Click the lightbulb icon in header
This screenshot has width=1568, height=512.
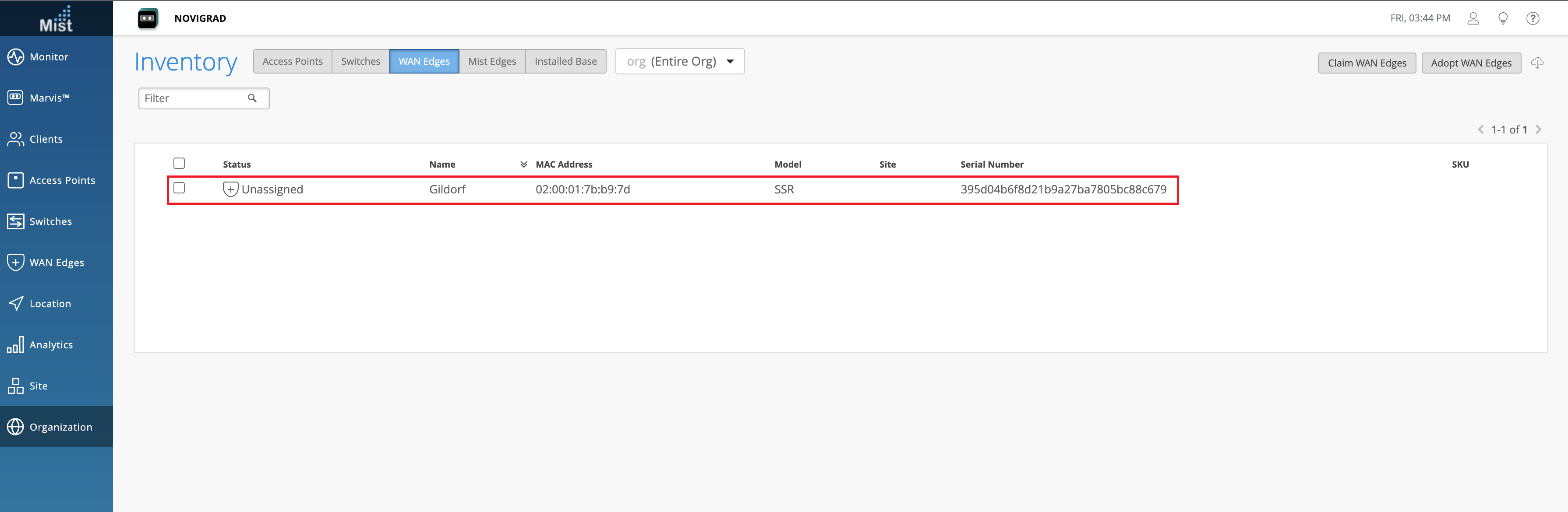point(1502,18)
